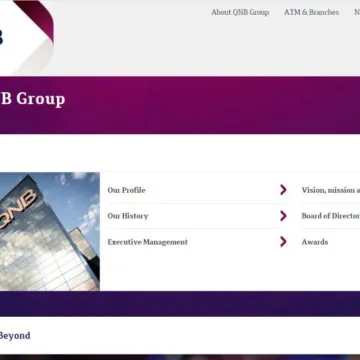Click the chevron arrow beside Our History
The width and height of the screenshot is (360, 360).
click(283, 216)
